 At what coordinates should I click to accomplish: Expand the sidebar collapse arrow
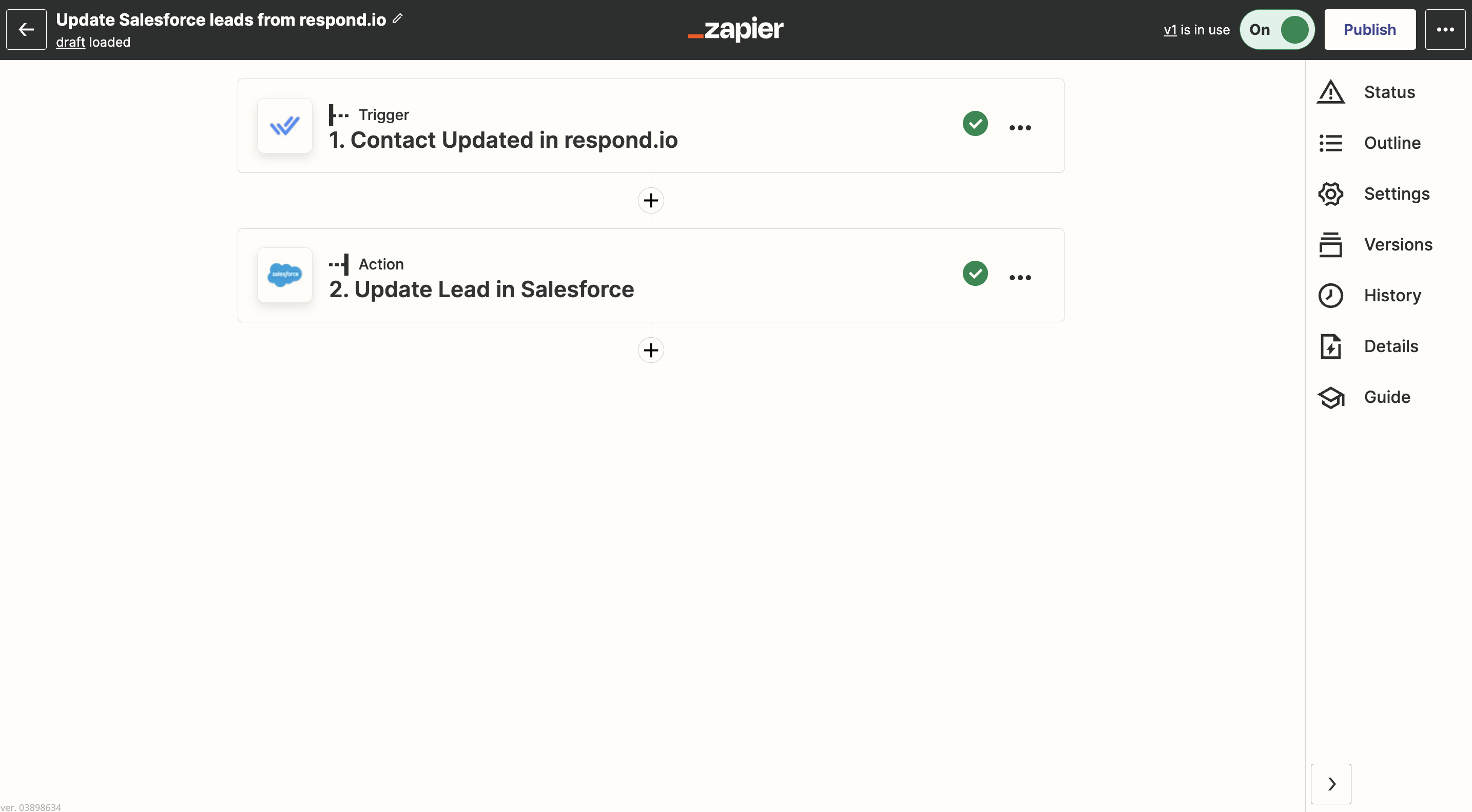coord(1331,784)
